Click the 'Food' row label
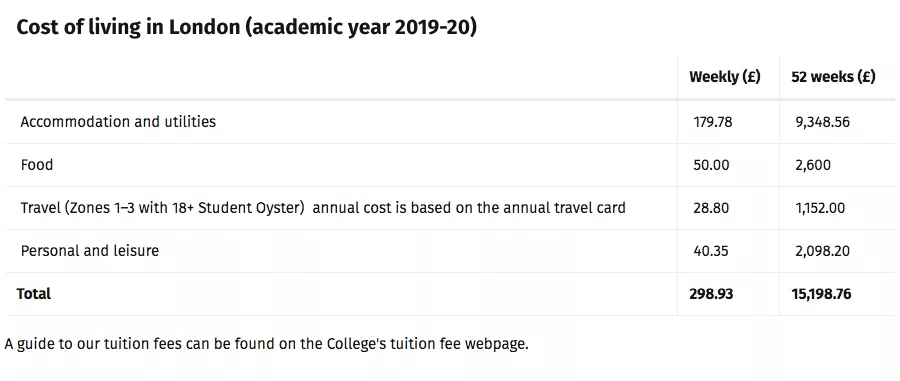 (37, 165)
